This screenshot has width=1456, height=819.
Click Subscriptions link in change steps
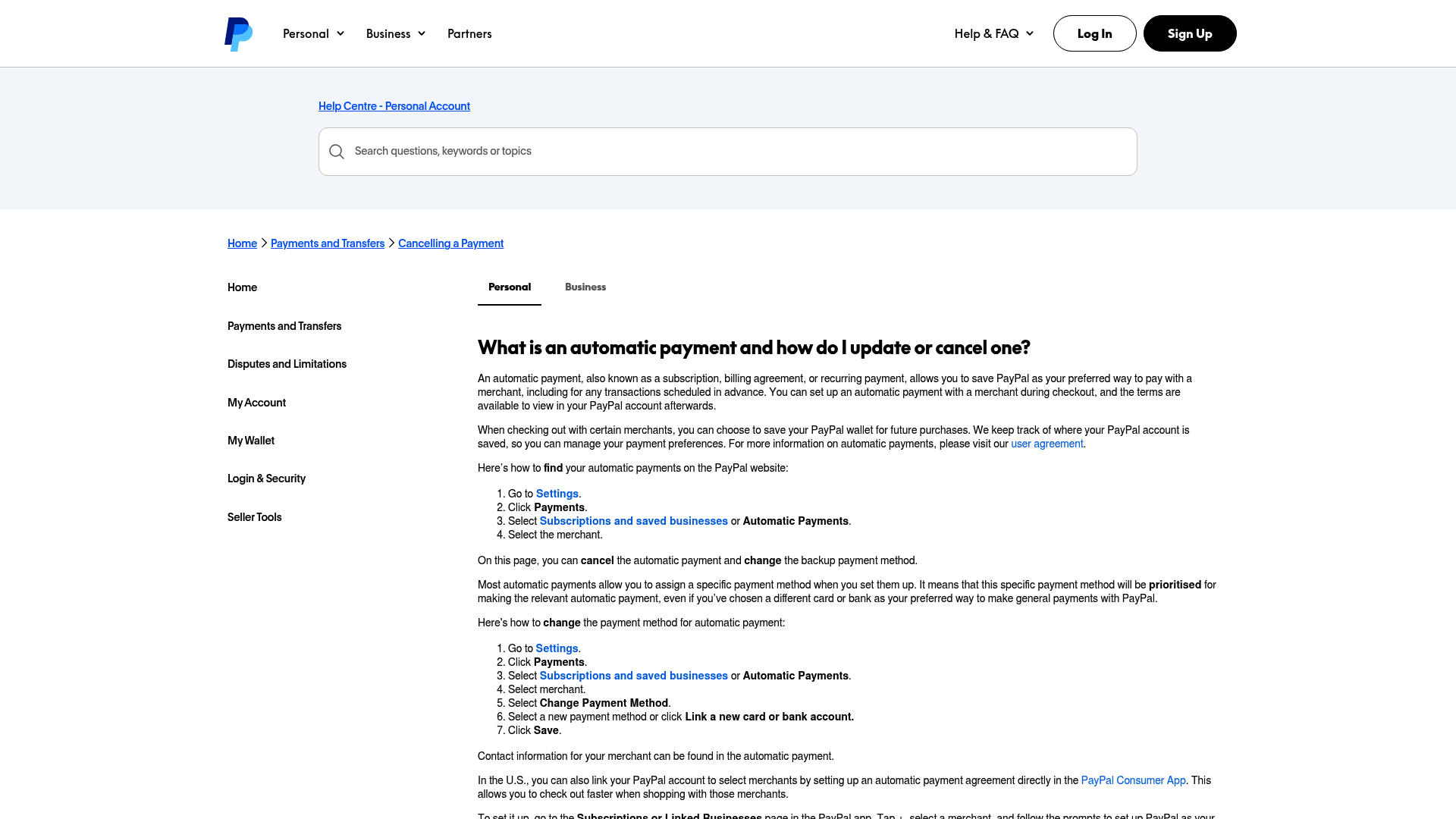coord(634,676)
